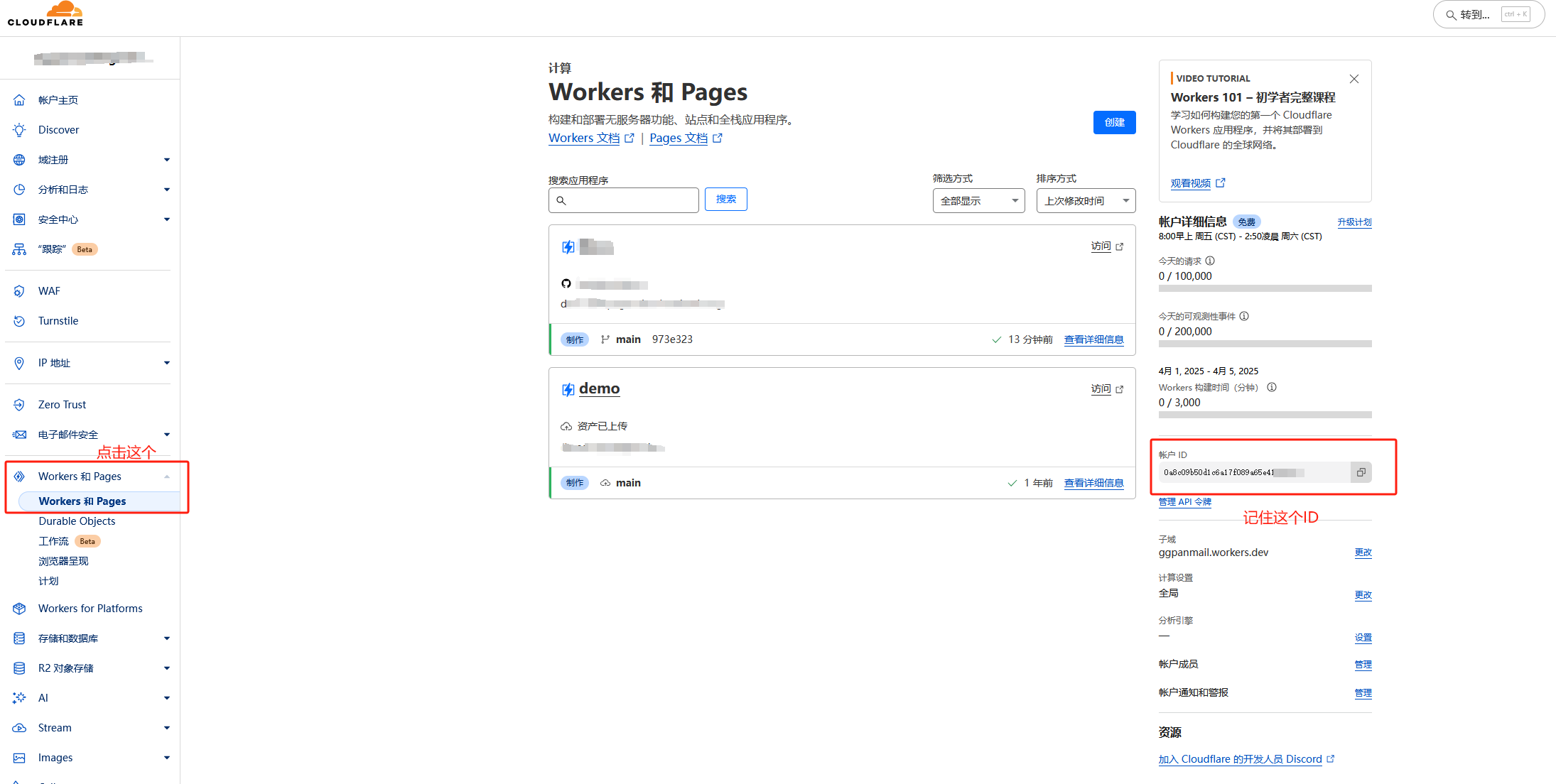The height and width of the screenshot is (784, 1556).
Task: Expand the 域注册 sidebar section
Action: click(166, 160)
